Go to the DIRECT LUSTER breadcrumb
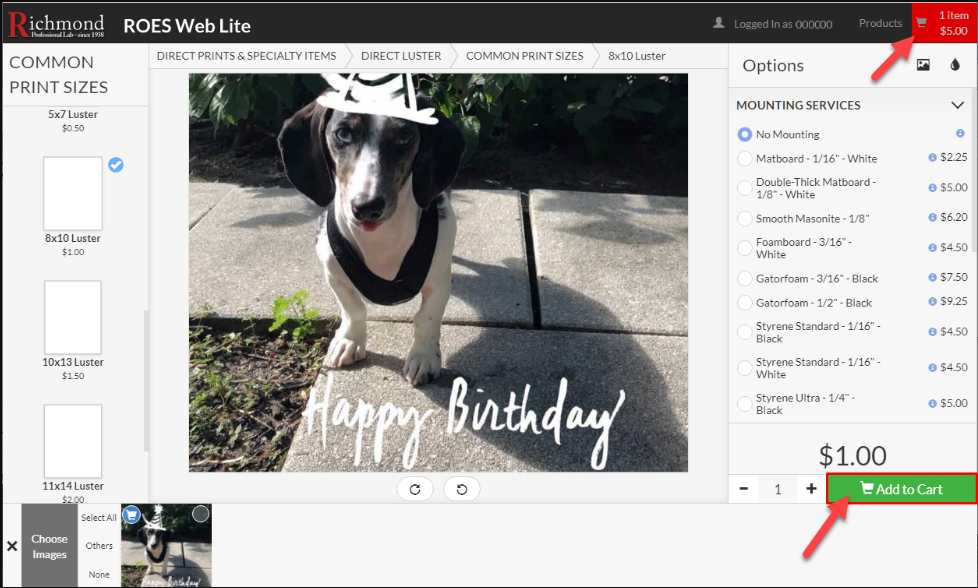978x588 pixels. [x=401, y=56]
